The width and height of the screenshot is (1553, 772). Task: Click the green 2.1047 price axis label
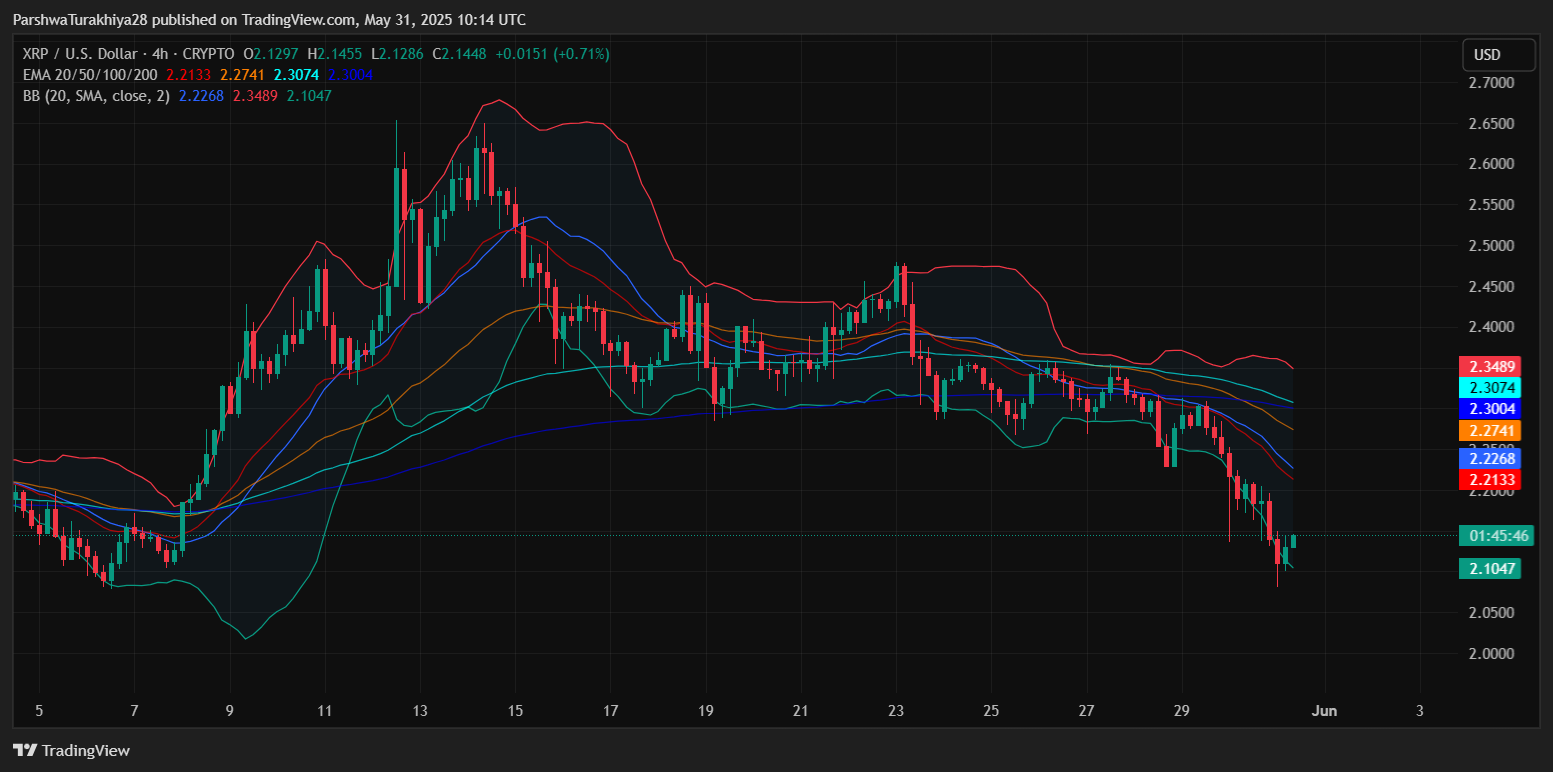(x=1489, y=569)
